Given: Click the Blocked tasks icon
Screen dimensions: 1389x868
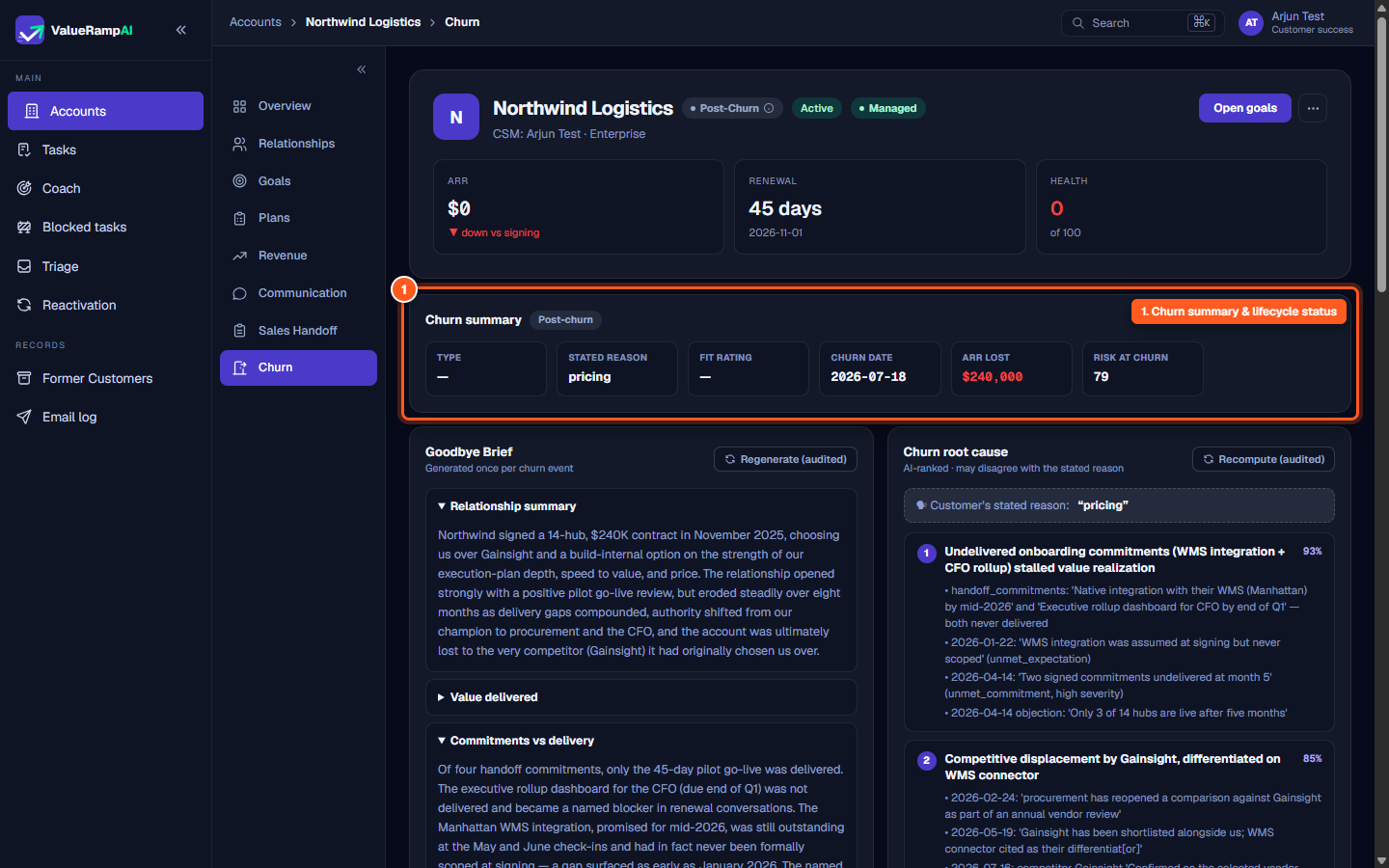Looking at the screenshot, I should [24, 227].
